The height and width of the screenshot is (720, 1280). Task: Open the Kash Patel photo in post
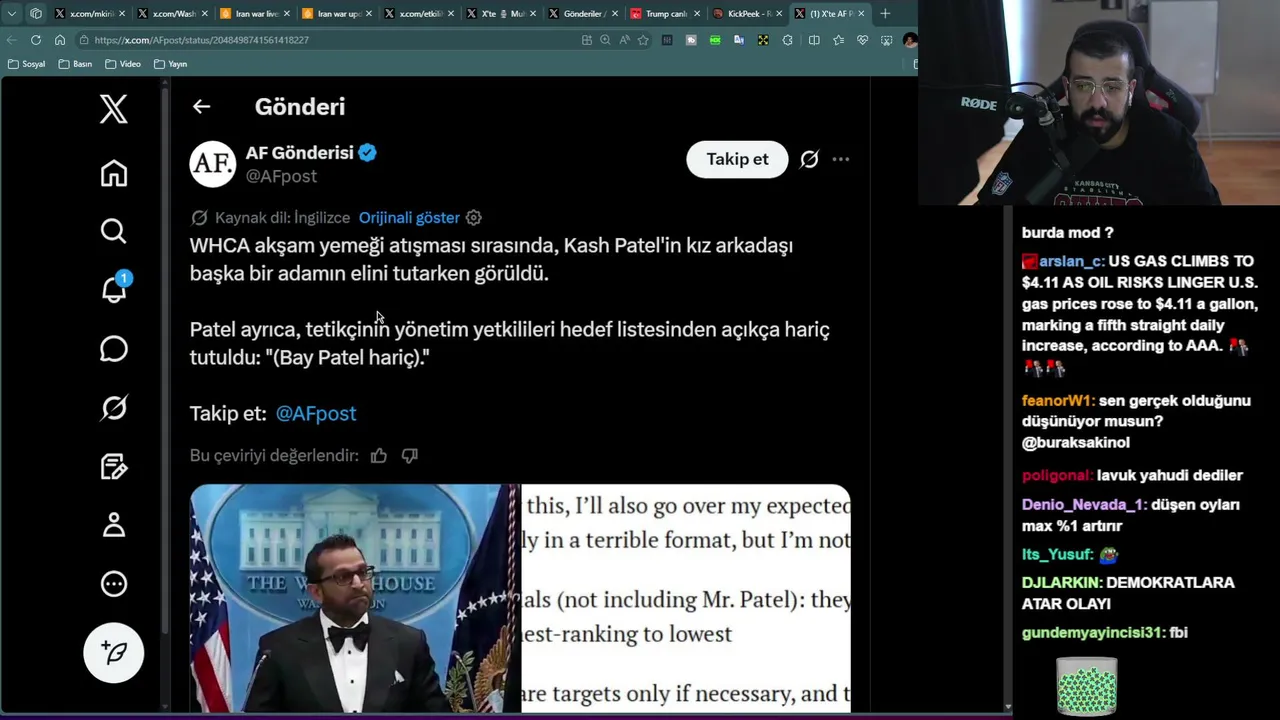click(x=355, y=598)
